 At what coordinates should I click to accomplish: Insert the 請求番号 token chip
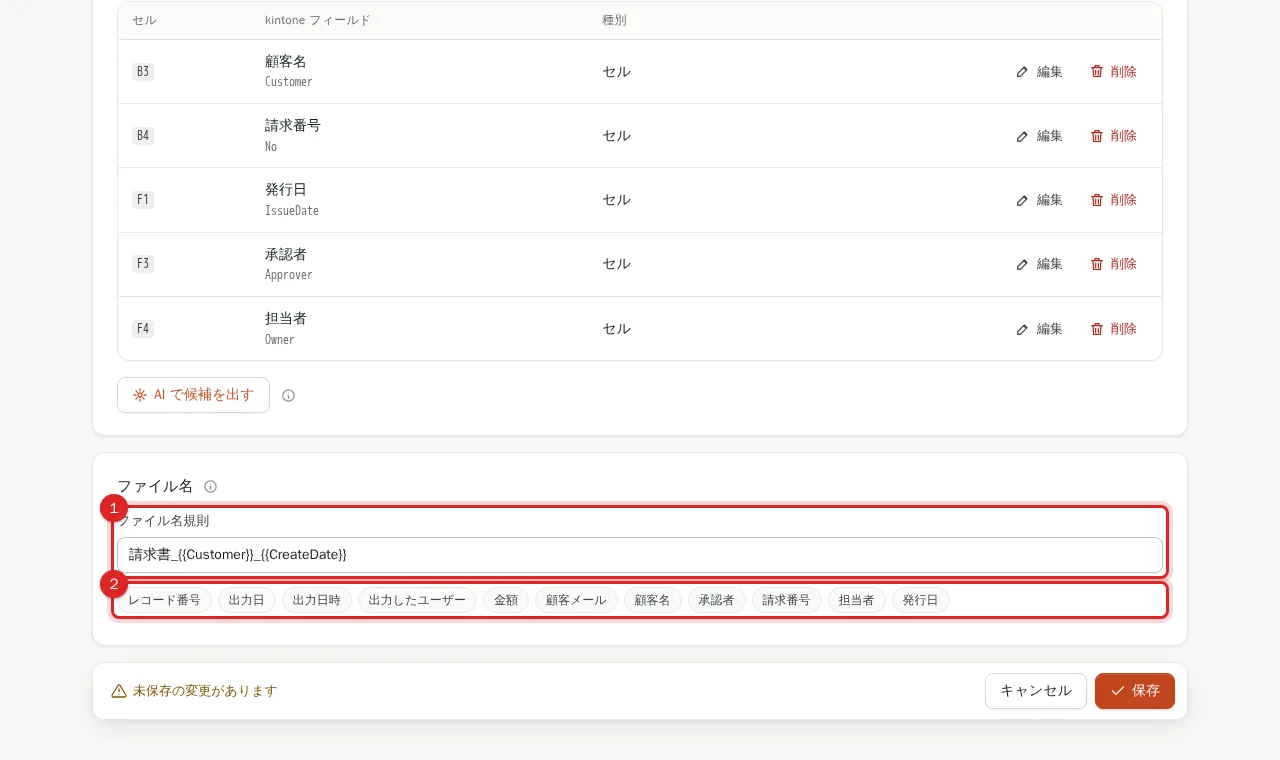coord(787,600)
